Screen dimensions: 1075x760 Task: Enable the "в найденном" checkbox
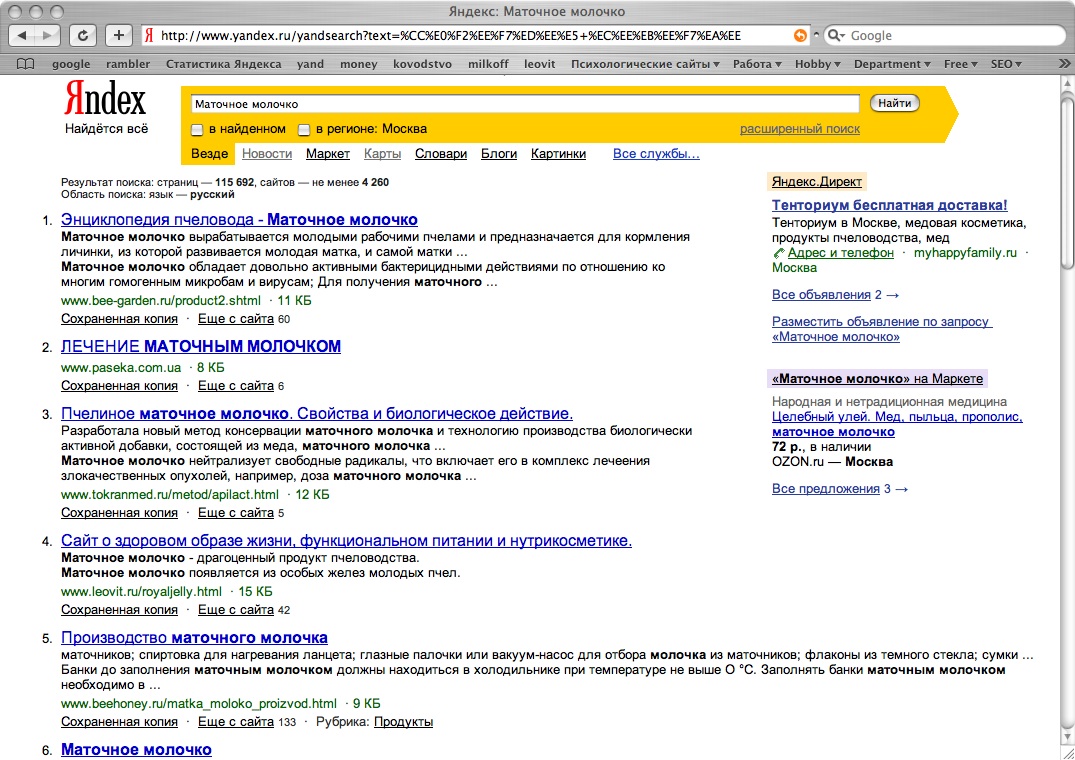198,130
